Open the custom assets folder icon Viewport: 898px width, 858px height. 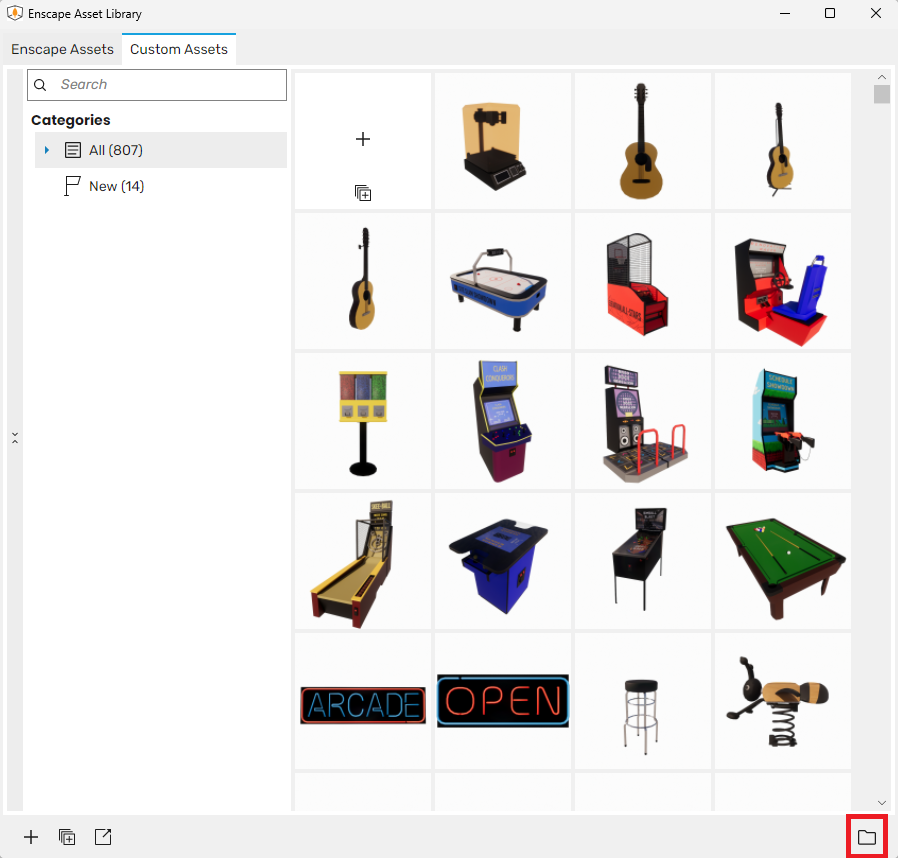click(867, 837)
